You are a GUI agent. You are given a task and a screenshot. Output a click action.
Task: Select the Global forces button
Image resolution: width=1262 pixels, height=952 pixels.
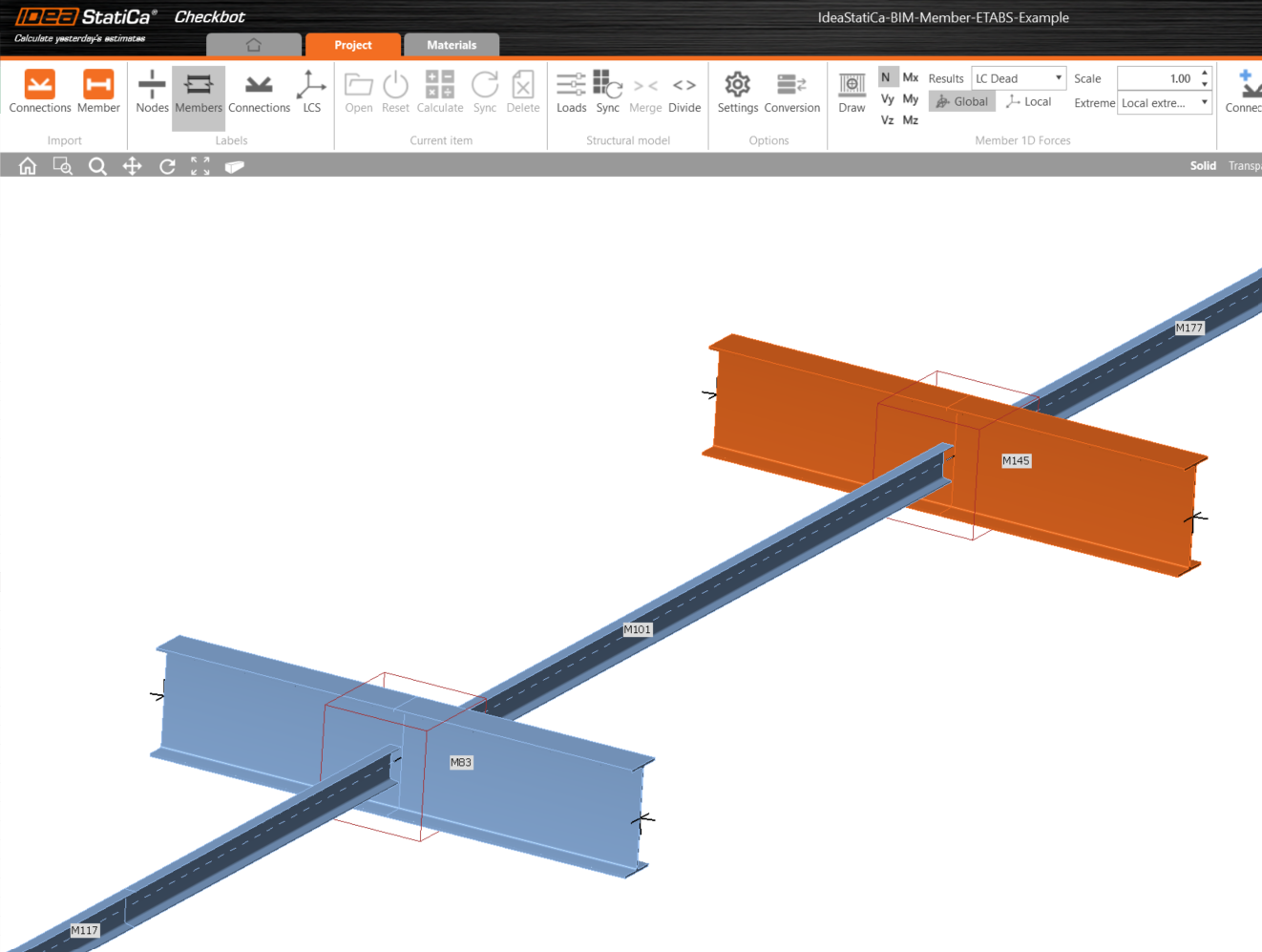[x=961, y=101]
